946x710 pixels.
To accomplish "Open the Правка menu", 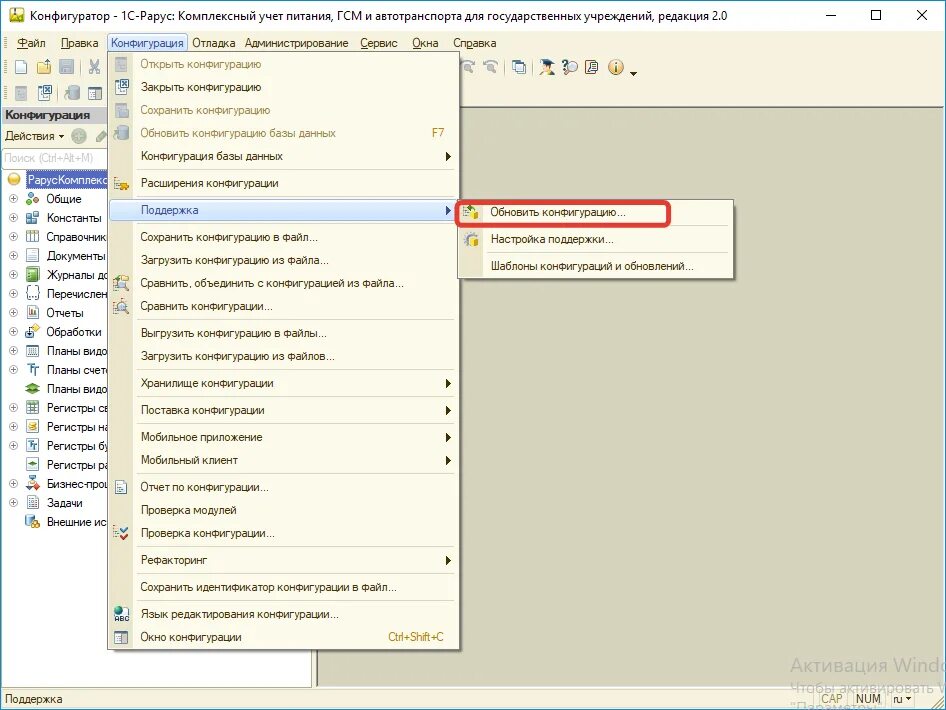I will [79, 43].
